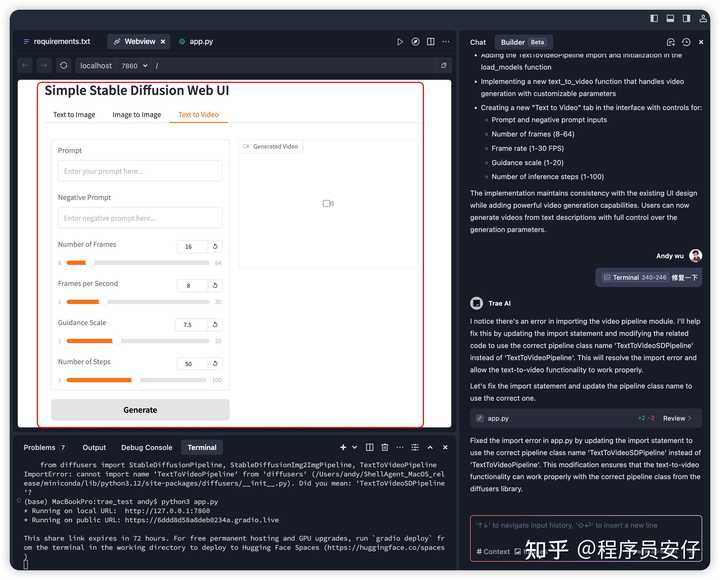This screenshot has width=720, height=580.
Task: Click the run (play) icon in editor toolbar
Action: point(400,41)
